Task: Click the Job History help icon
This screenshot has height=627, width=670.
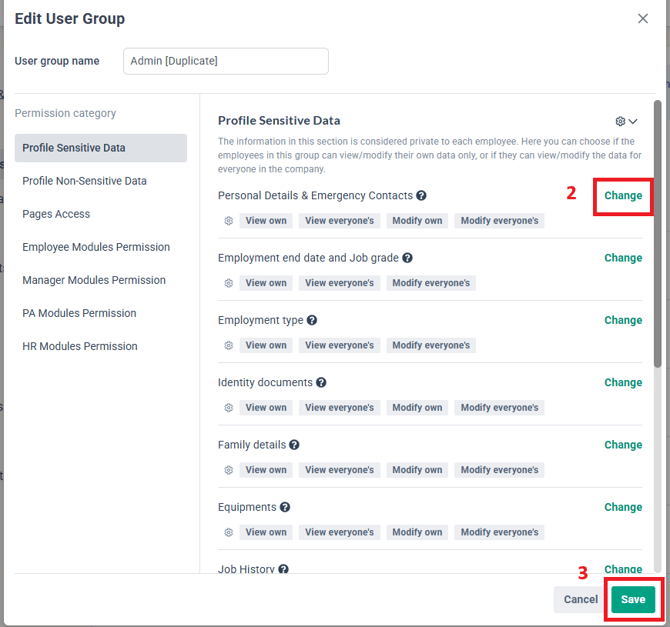Action: tap(283, 569)
